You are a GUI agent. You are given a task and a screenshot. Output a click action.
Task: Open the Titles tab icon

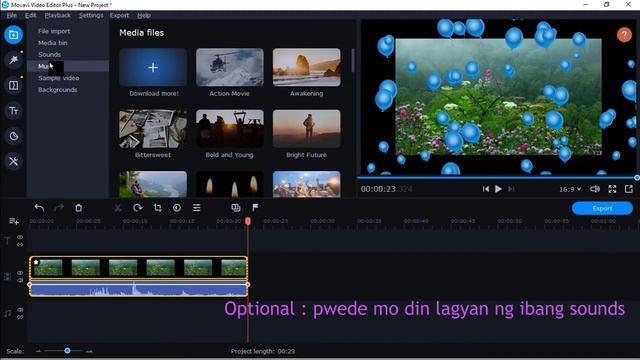(x=13, y=111)
